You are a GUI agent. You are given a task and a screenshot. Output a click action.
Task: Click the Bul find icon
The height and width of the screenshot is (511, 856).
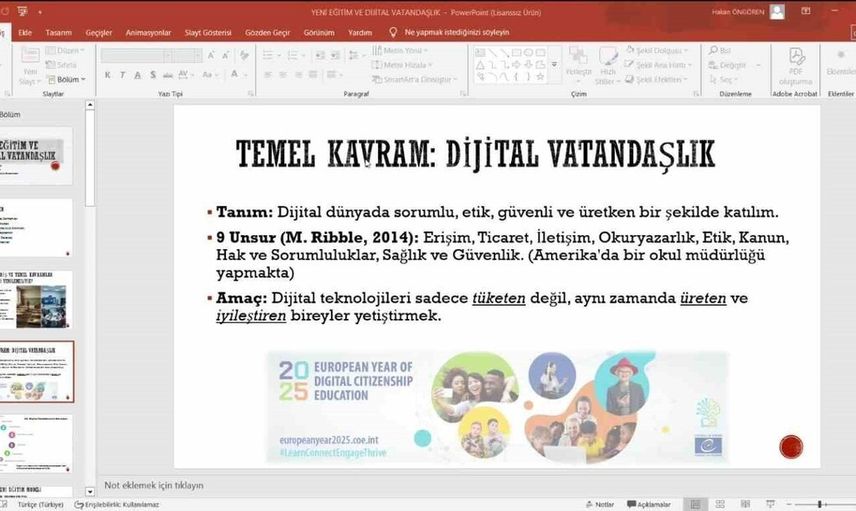(719, 50)
